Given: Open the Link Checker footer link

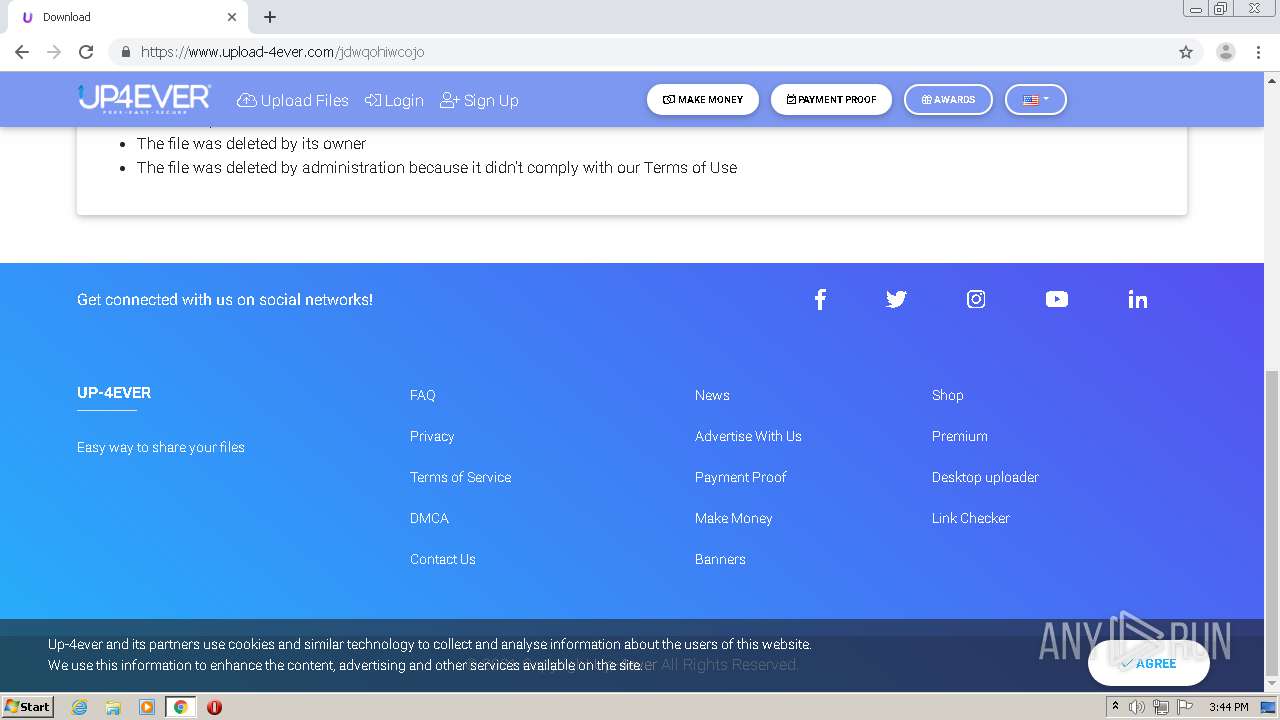Looking at the screenshot, I should point(970,518).
